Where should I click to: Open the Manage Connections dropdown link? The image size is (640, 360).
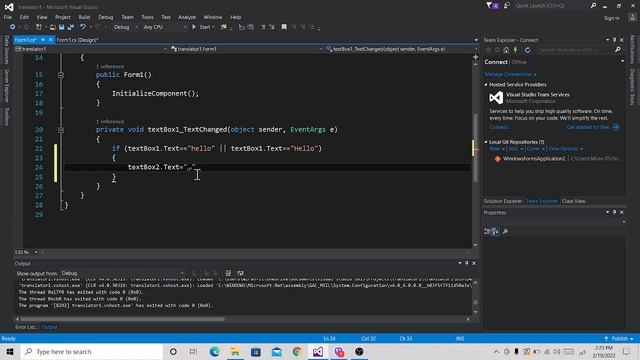pyautogui.click(x=510, y=74)
